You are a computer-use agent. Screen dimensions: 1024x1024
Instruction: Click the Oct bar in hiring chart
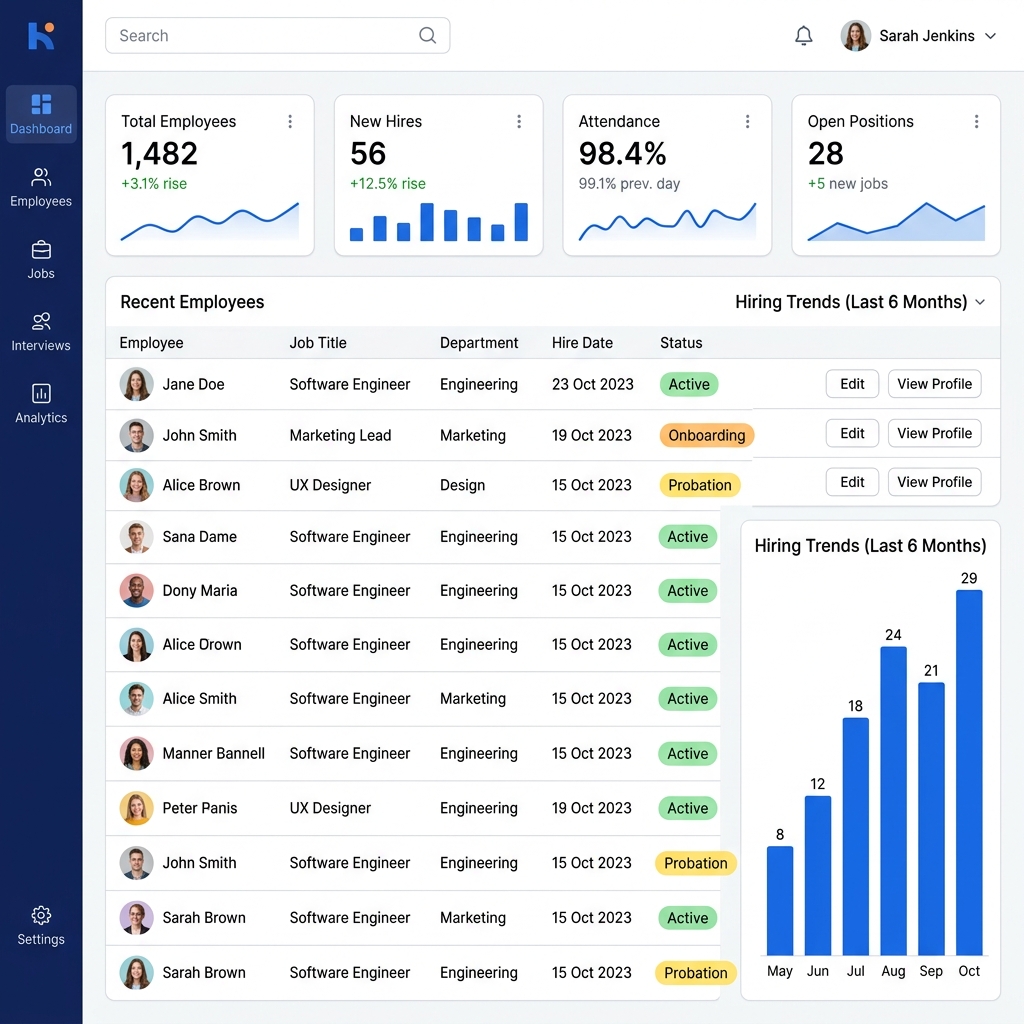pos(969,773)
